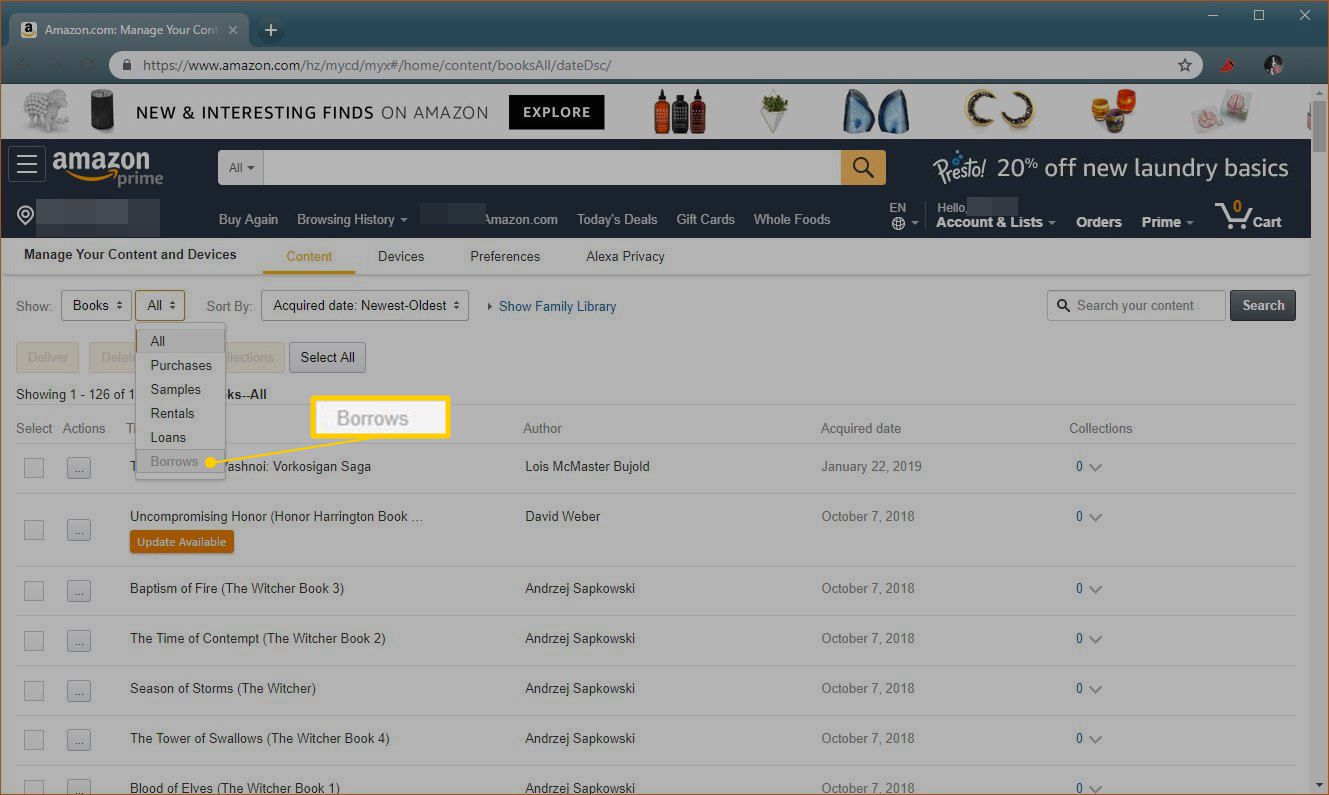Open the search category All dropdown

[x=241, y=168]
